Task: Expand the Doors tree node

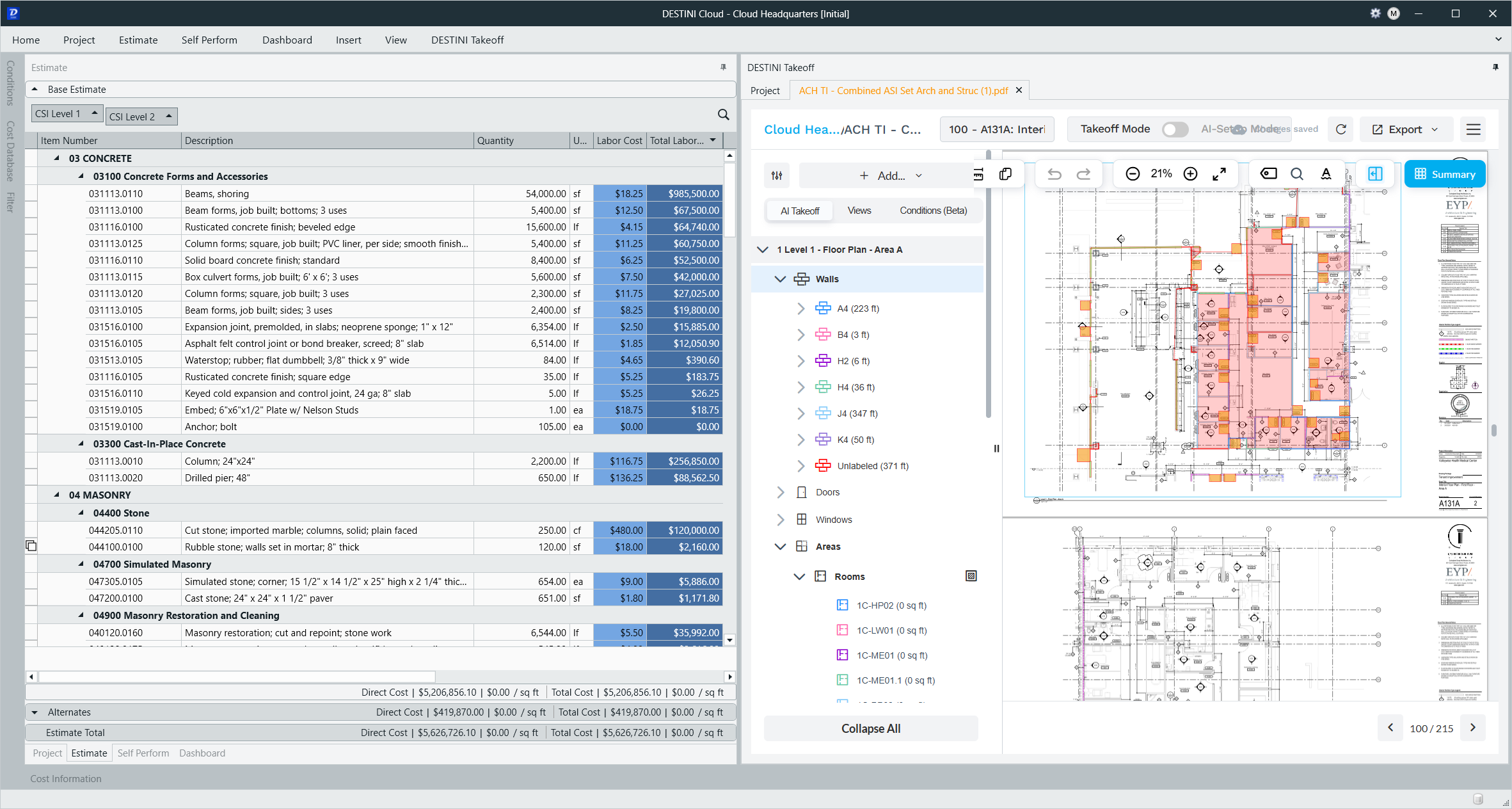Action: pos(780,492)
